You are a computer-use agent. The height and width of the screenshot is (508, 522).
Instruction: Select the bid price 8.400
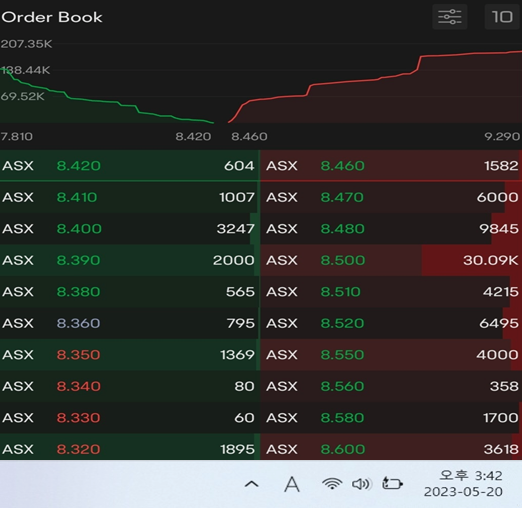79,229
